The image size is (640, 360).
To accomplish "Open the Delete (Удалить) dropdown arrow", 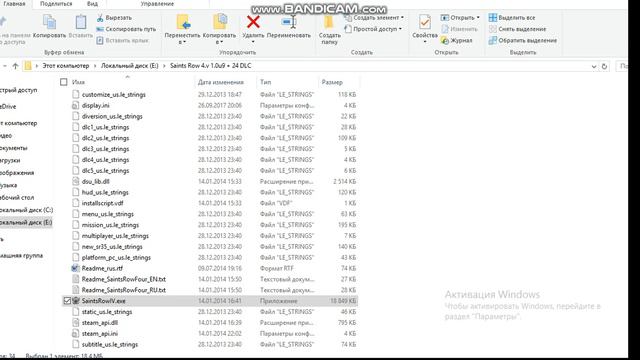I will [x=253, y=42].
